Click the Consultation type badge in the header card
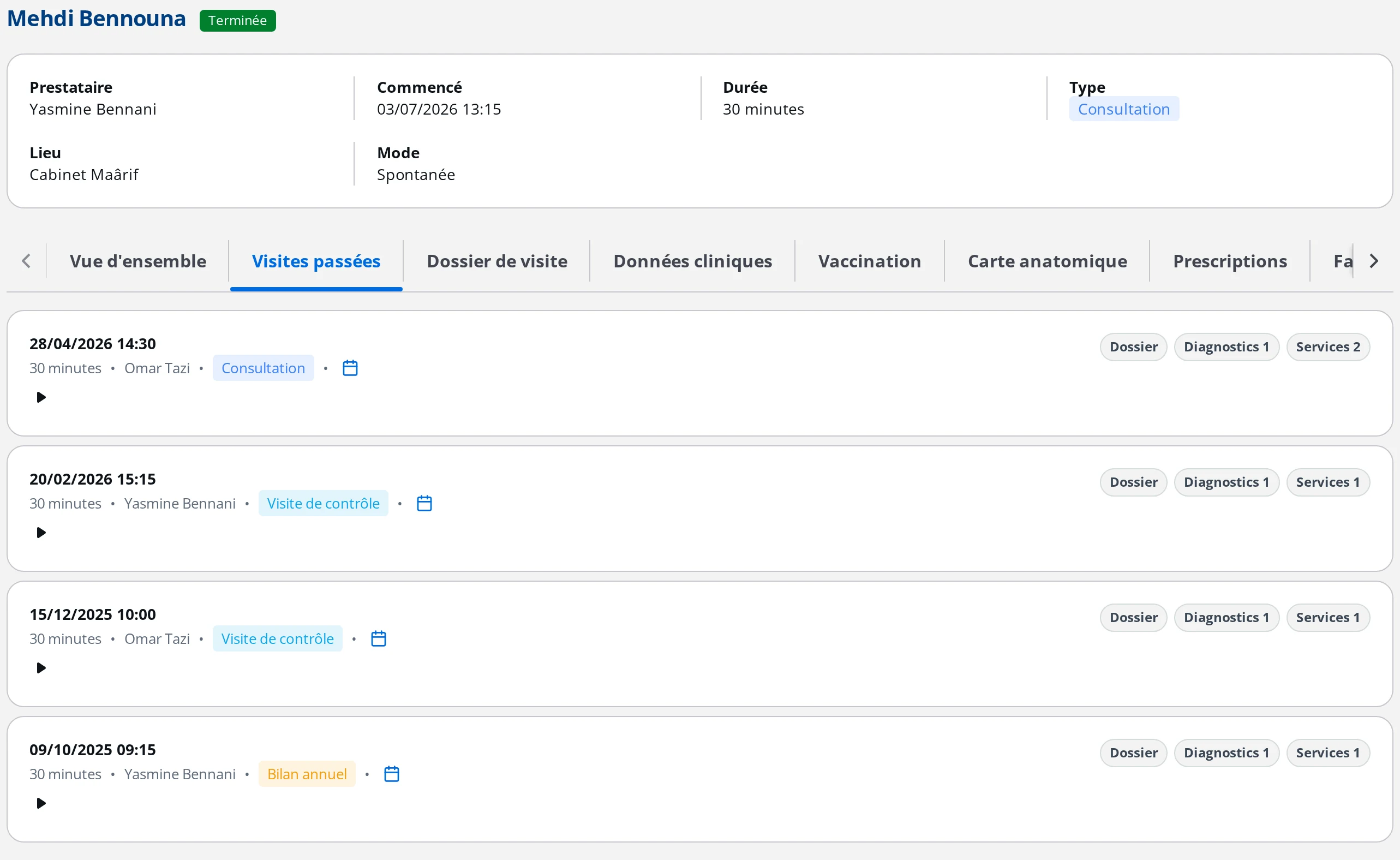This screenshot has width=1400, height=860. tap(1123, 109)
